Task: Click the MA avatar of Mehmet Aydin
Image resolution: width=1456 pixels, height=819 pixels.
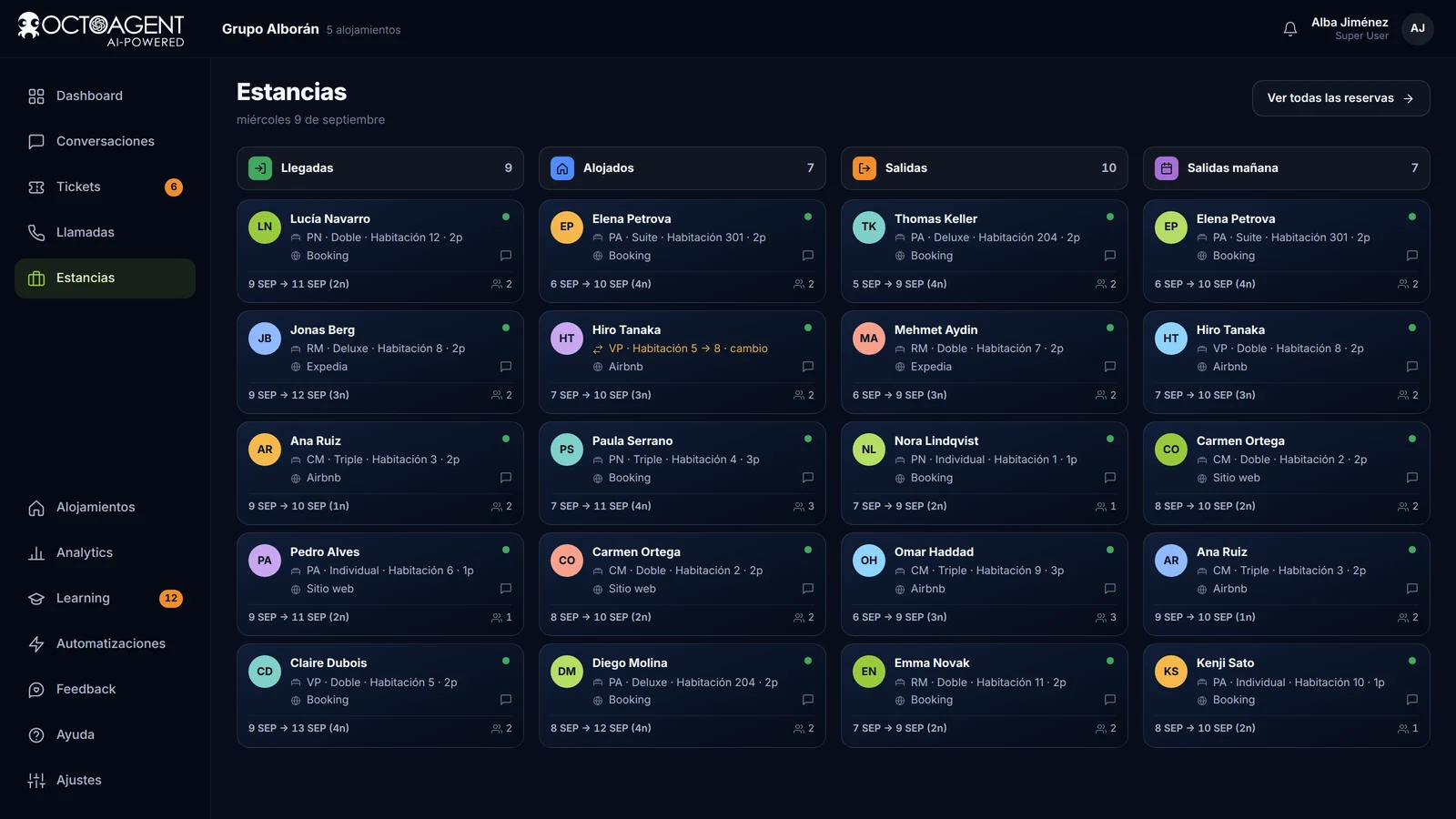Action: click(x=869, y=339)
